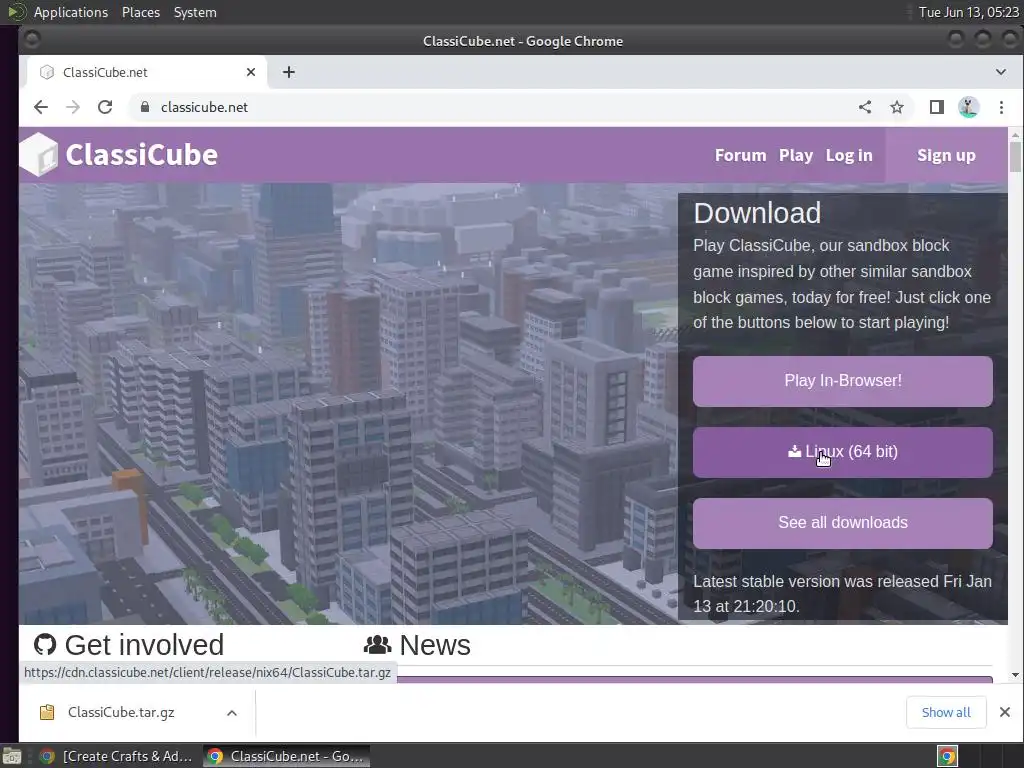Click Show all downloads button
Viewport: 1024px width, 768px height.
(946, 712)
